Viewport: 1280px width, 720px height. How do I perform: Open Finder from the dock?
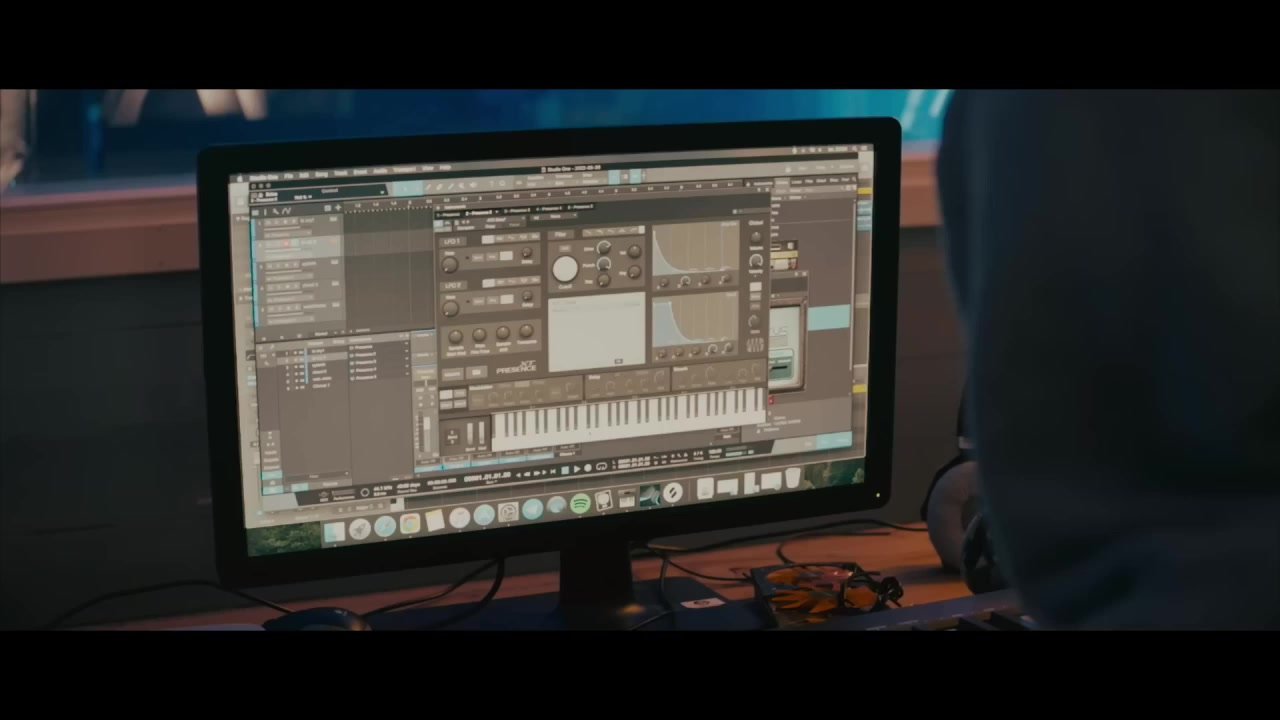coord(335,531)
